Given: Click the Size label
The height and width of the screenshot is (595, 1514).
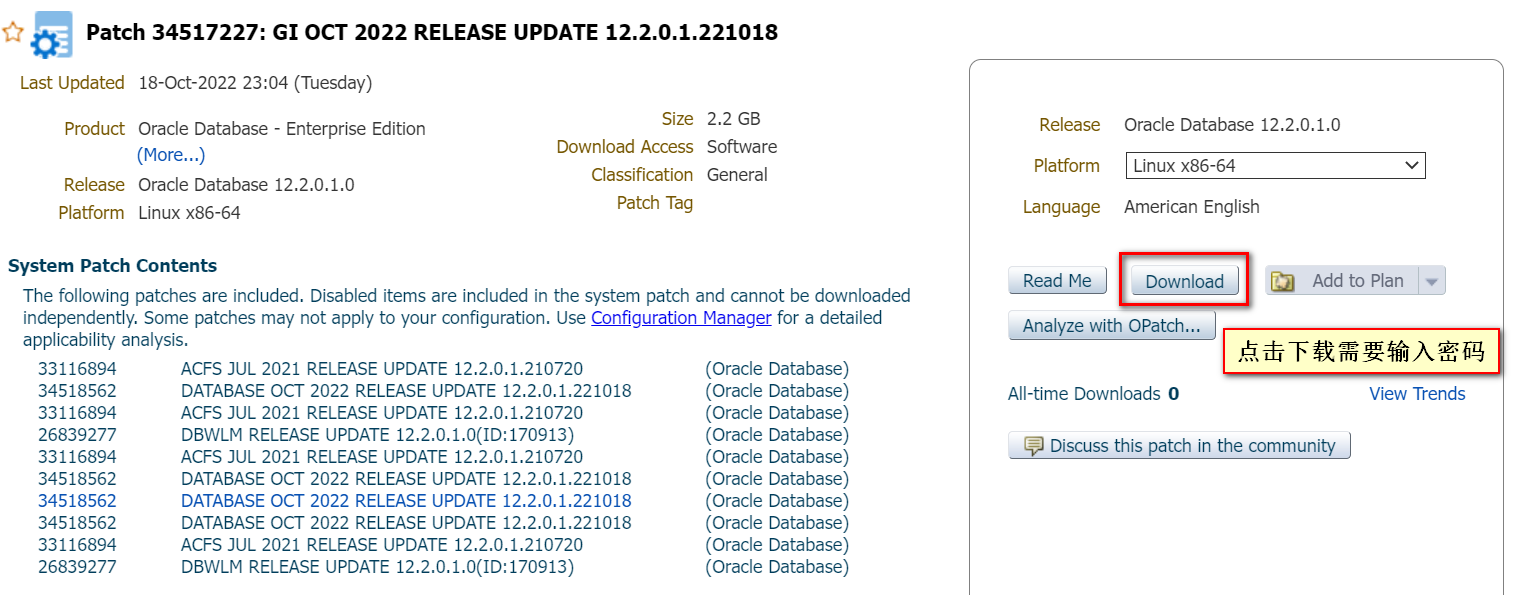Looking at the screenshot, I should (677, 119).
